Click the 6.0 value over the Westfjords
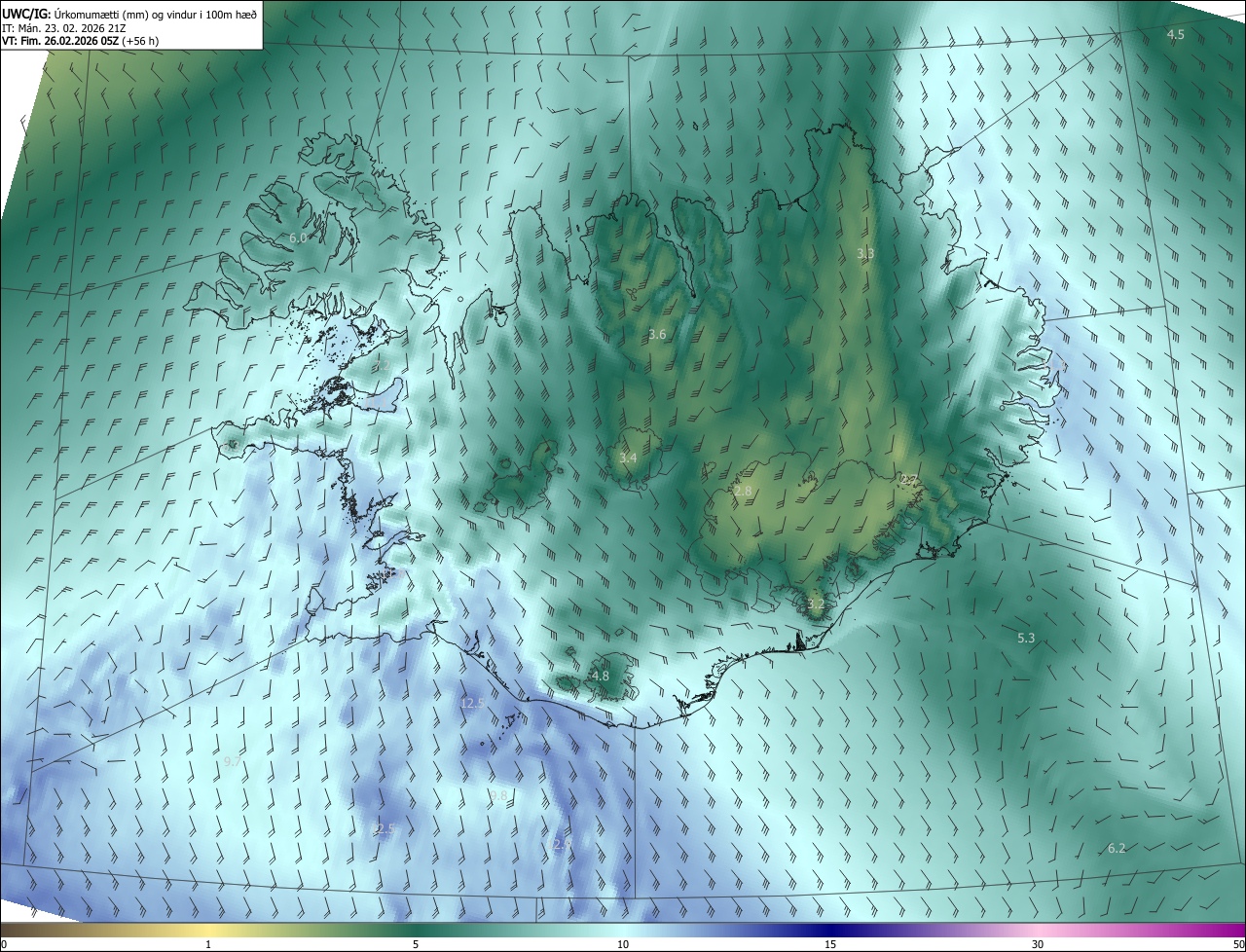This screenshot has width=1246, height=952. 298,238
